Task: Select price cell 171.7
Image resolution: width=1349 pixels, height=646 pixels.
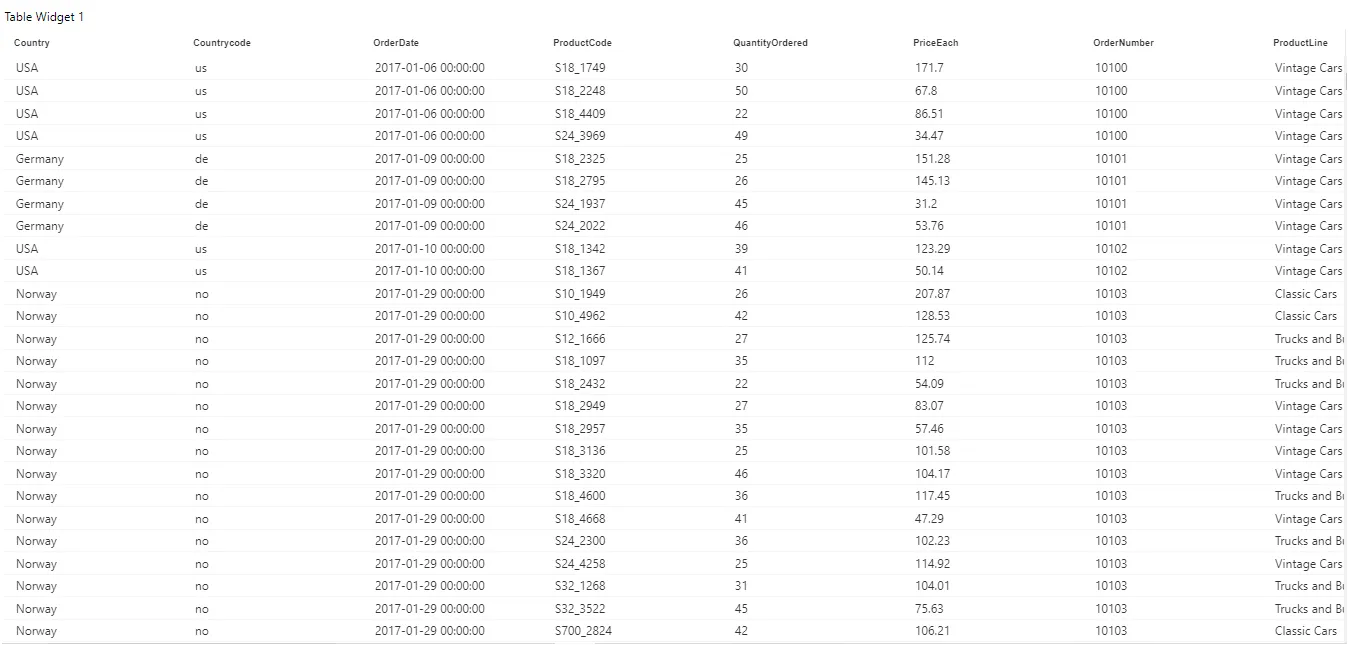Action: pos(929,68)
